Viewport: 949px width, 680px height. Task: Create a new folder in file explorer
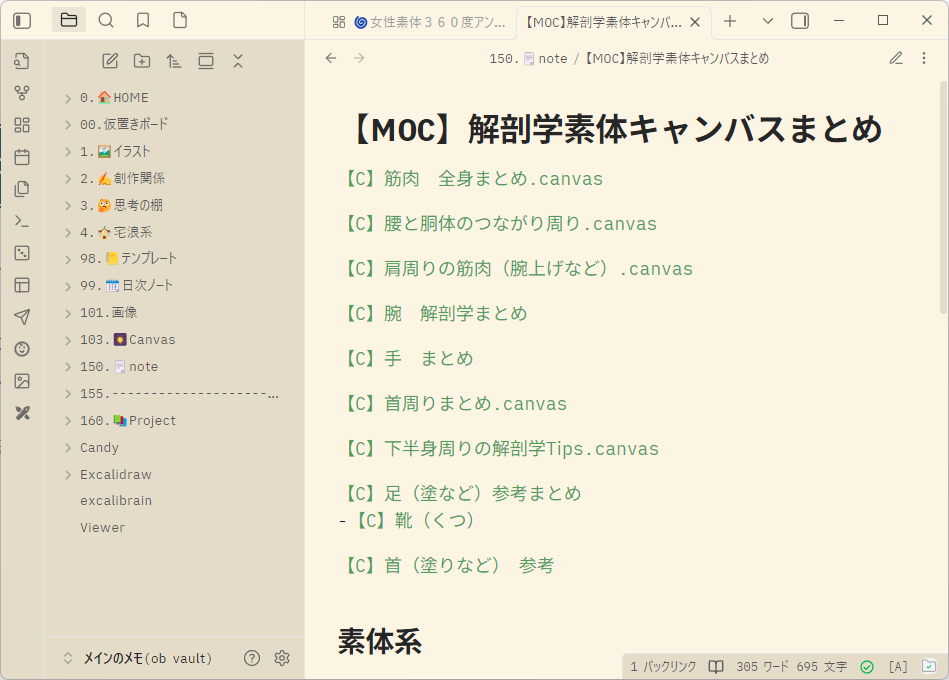coord(142,61)
